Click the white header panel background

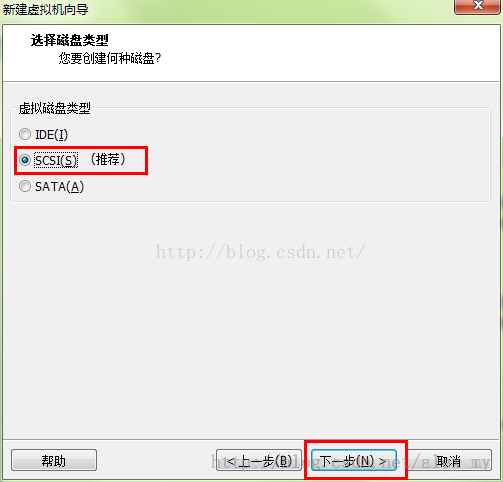(300, 53)
